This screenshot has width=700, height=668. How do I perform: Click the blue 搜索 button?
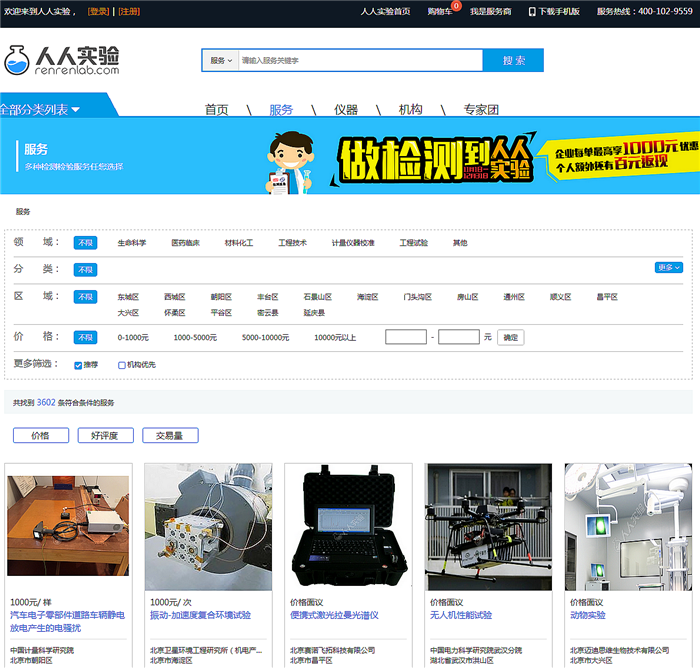click(513, 61)
